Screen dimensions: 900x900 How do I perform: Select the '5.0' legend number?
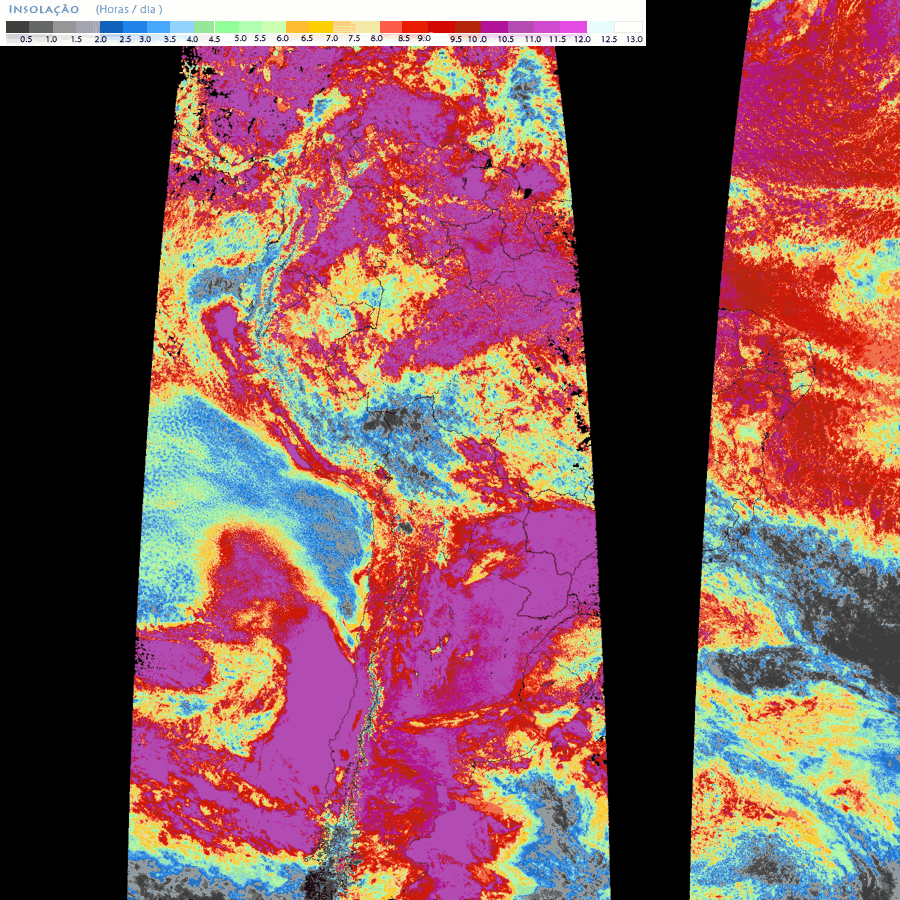[x=240, y=38]
